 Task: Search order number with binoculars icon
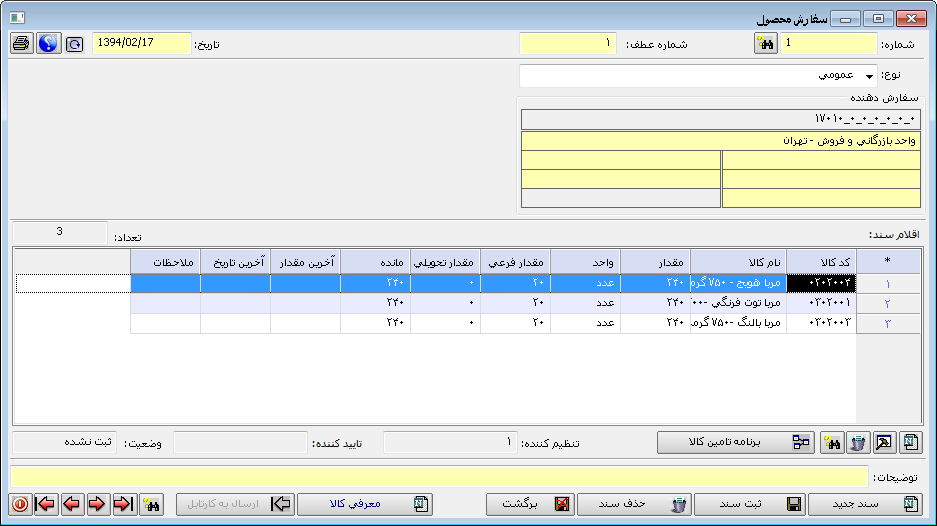point(765,44)
